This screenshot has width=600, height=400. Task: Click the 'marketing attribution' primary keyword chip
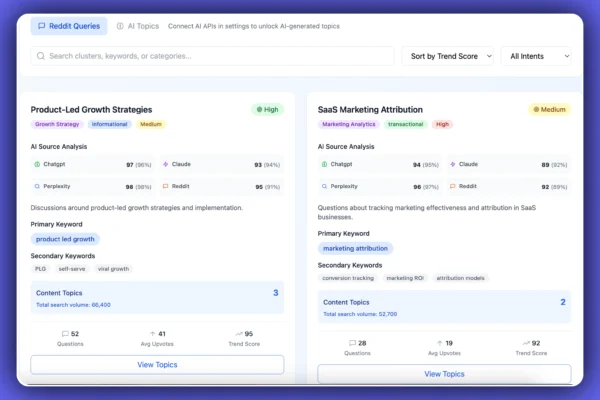355,247
